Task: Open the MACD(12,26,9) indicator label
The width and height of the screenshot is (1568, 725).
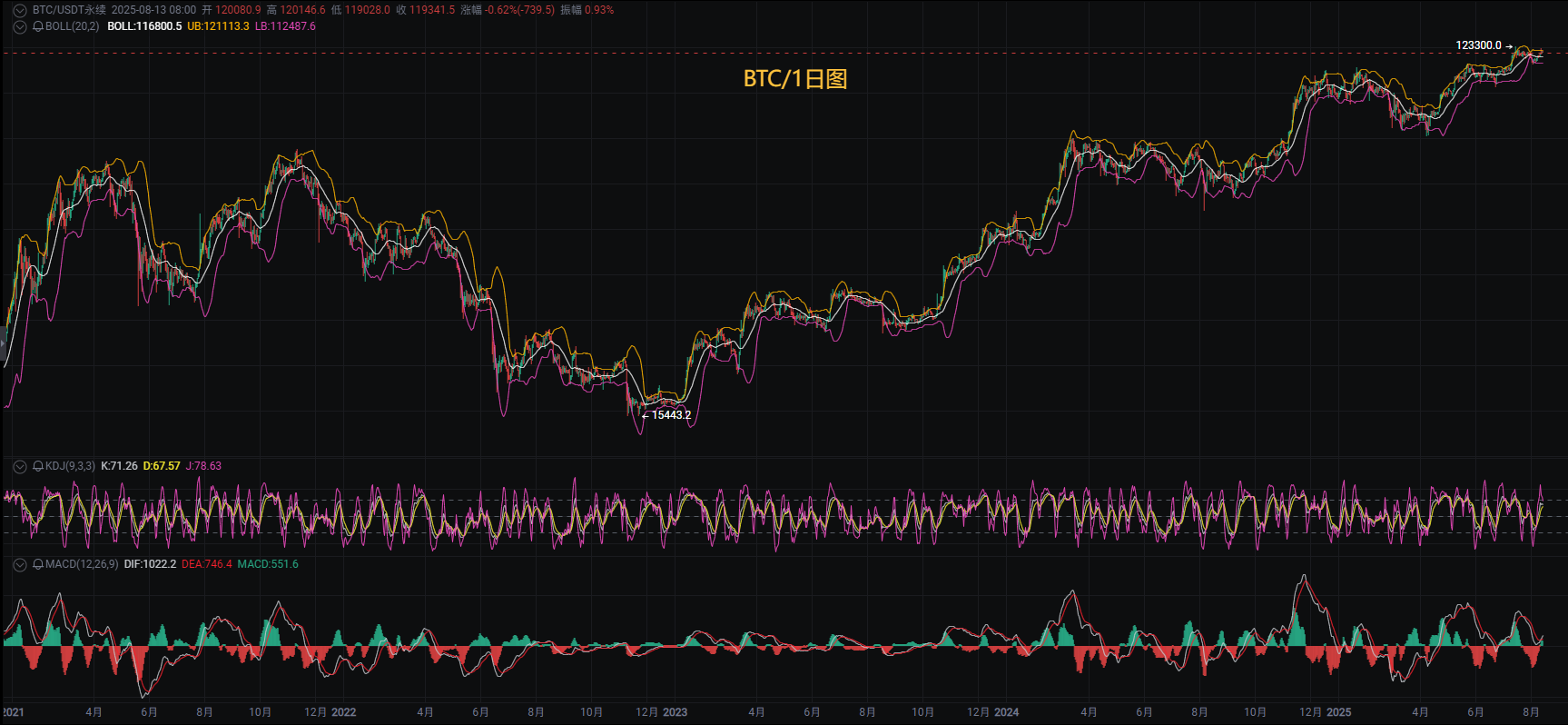Action: (x=82, y=564)
